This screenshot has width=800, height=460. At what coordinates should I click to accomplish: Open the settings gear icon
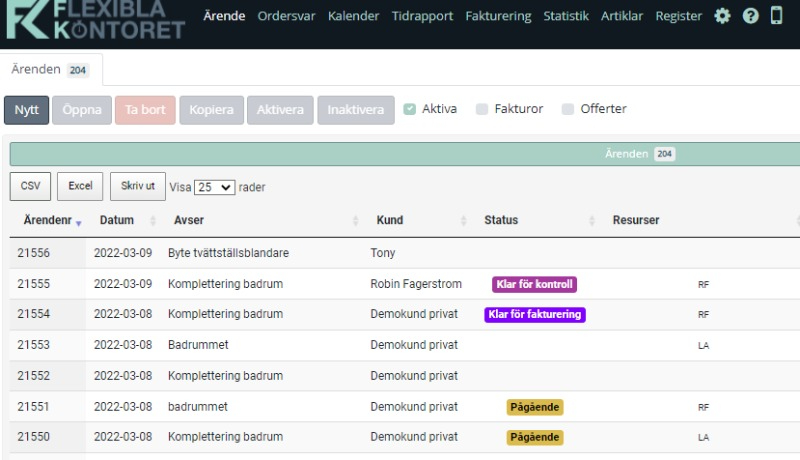point(722,16)
